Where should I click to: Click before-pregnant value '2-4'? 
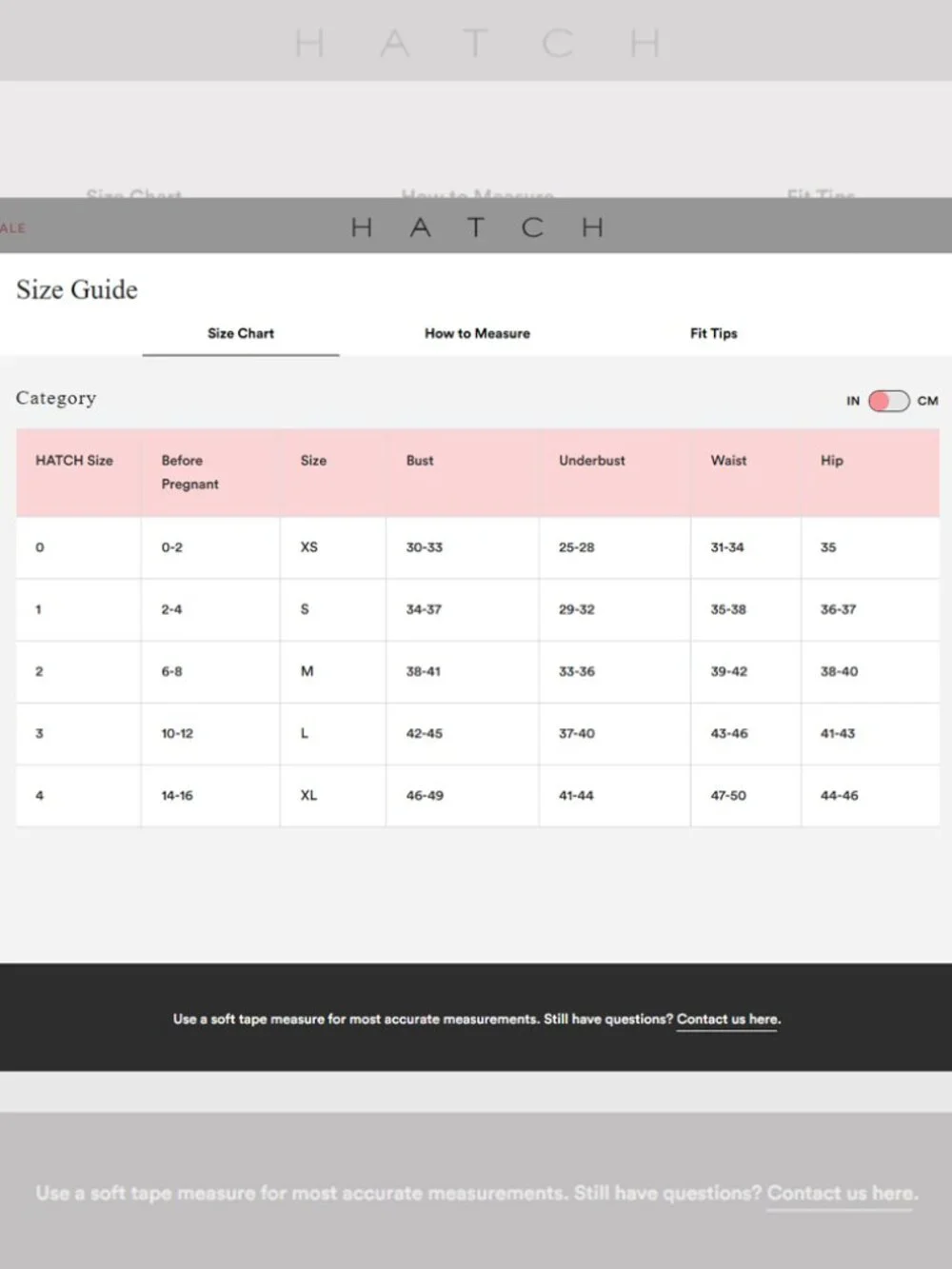pos(171,609)
